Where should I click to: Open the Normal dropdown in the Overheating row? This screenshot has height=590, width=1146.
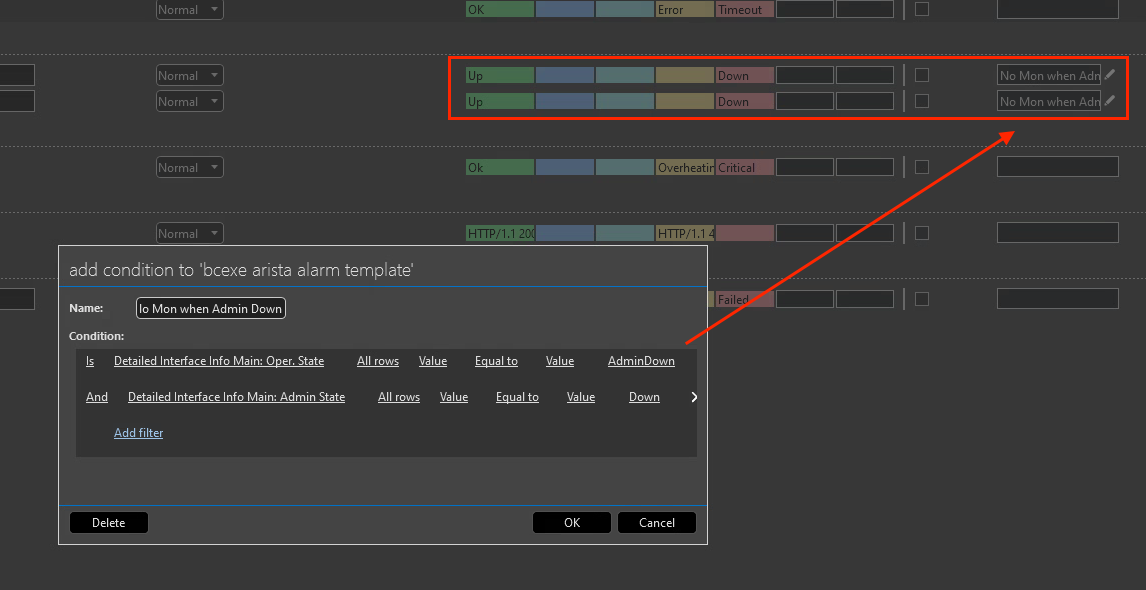[x=190, y=168]
